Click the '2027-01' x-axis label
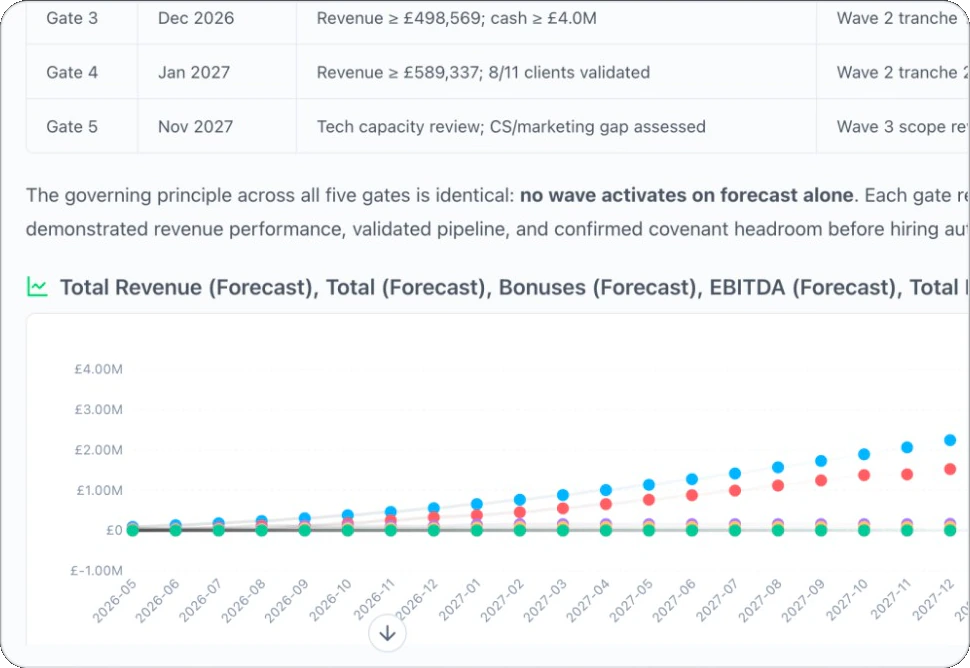Viewport: 970px width, 668px height. (459, 601)
